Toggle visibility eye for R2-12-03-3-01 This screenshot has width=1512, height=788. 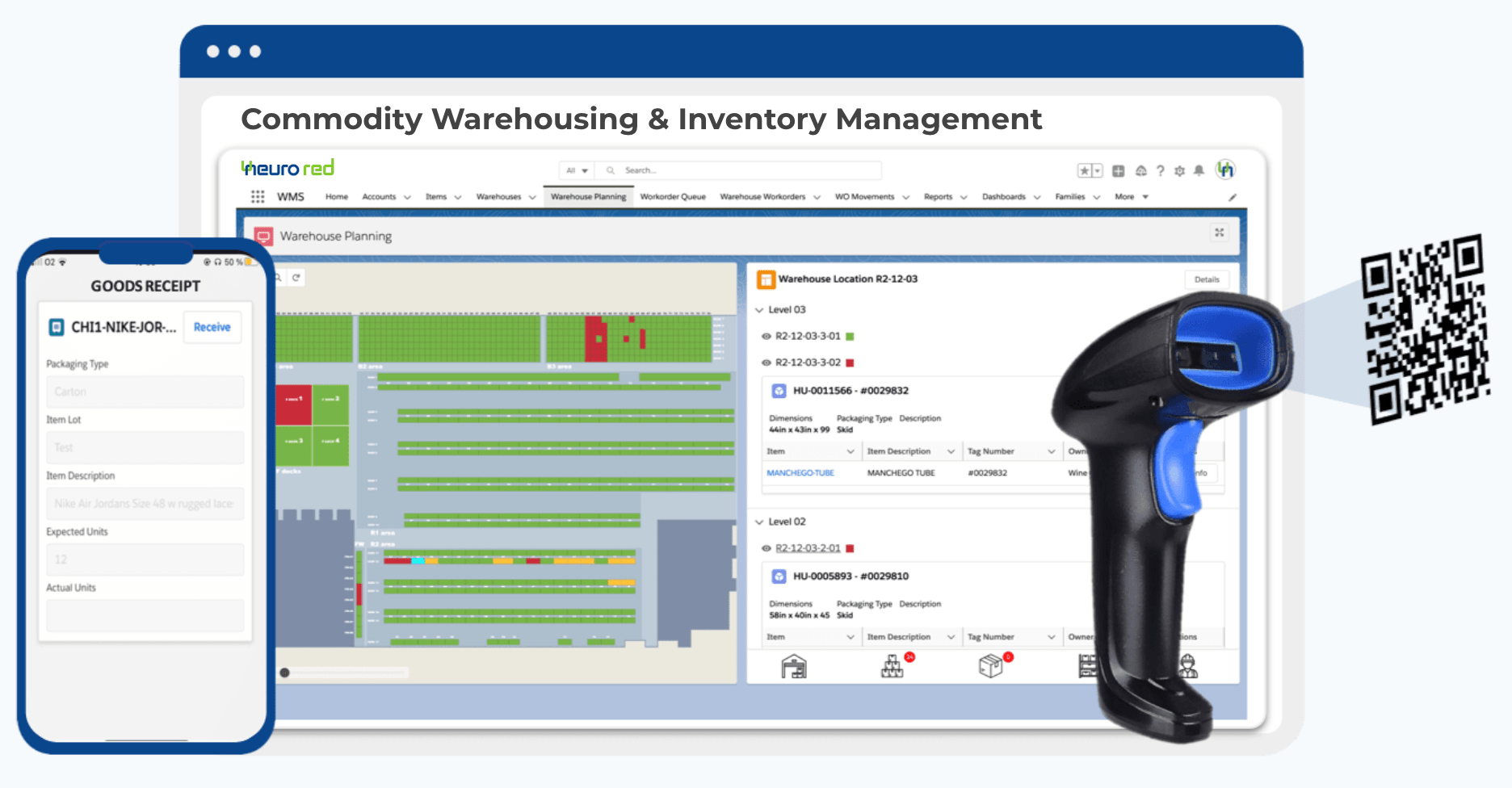tap(766, 337)
